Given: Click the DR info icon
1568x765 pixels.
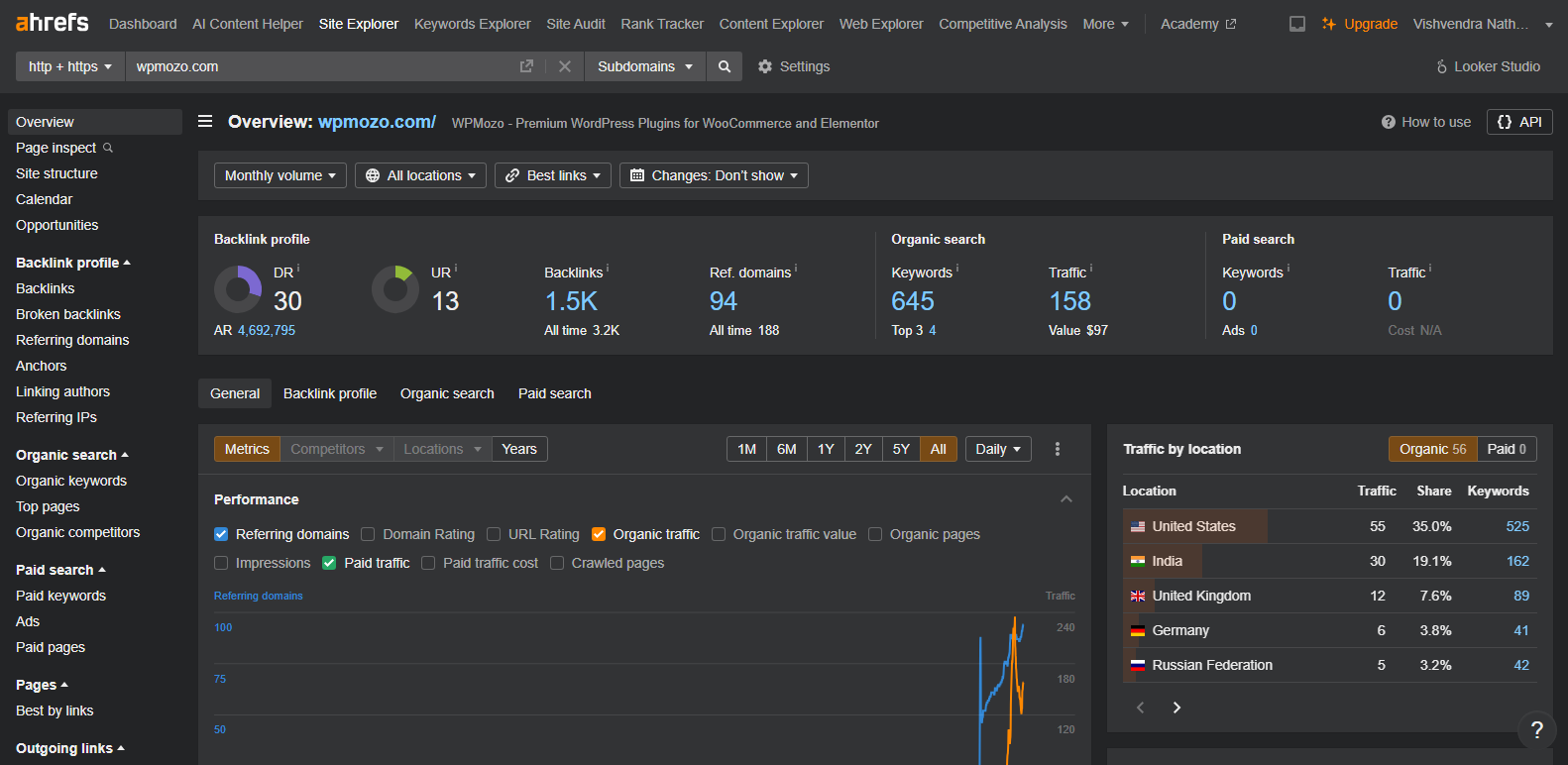Looking at the screenshot, I should [298, 268].
